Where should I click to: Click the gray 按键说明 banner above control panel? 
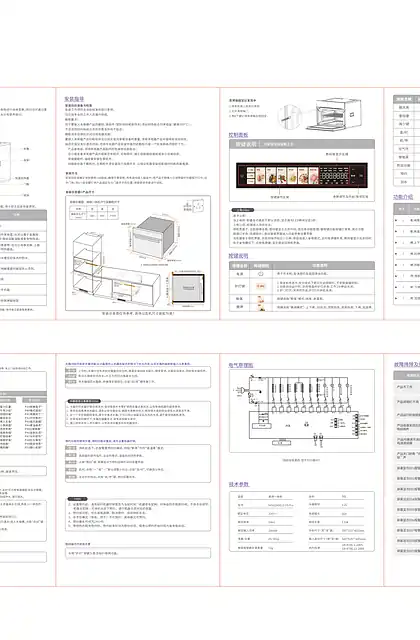click(302, 144)
